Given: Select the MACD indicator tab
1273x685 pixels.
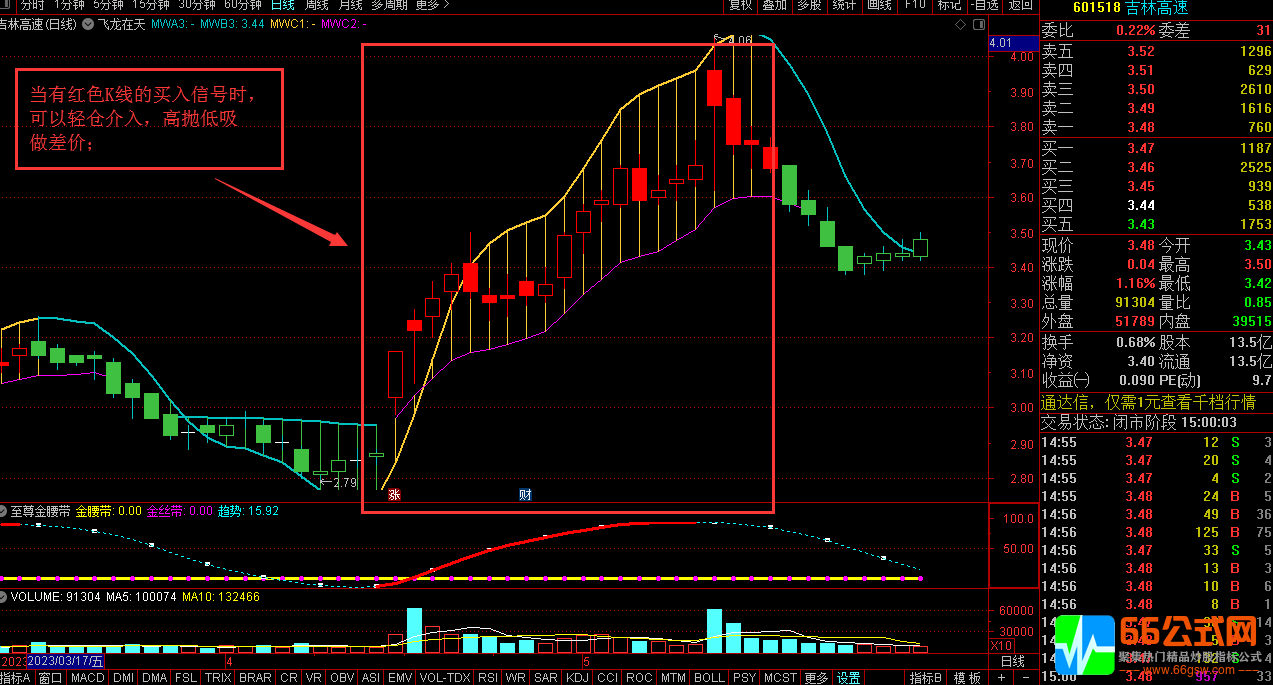Looking at the screenshot, I should point(88,677).
